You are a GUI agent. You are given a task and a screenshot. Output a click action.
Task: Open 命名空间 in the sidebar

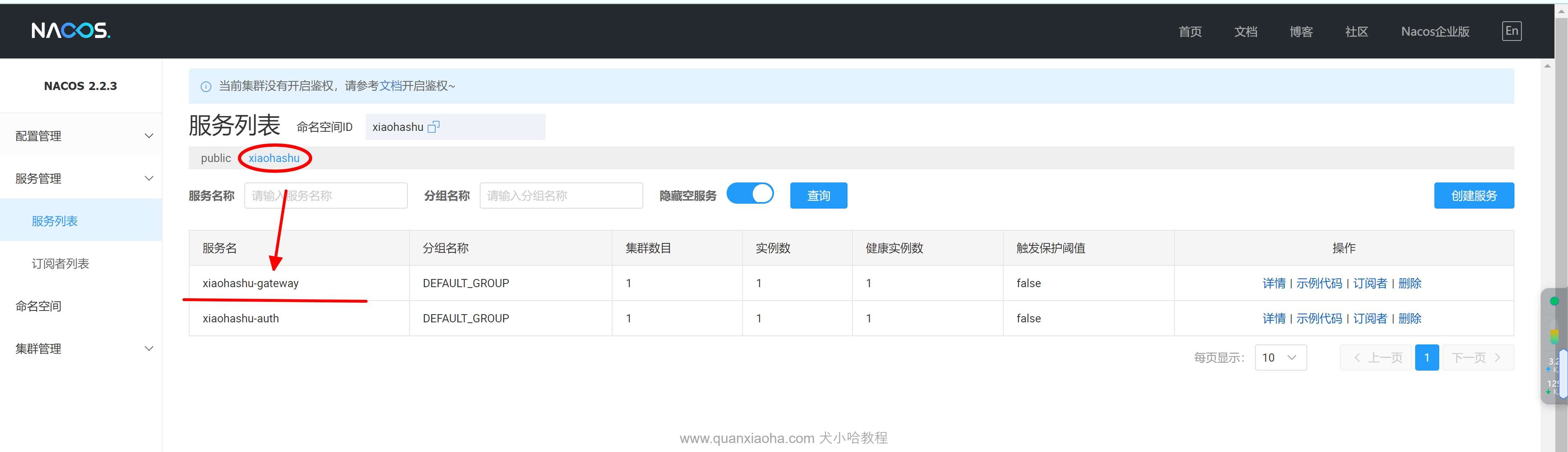[x=38, y=306]
